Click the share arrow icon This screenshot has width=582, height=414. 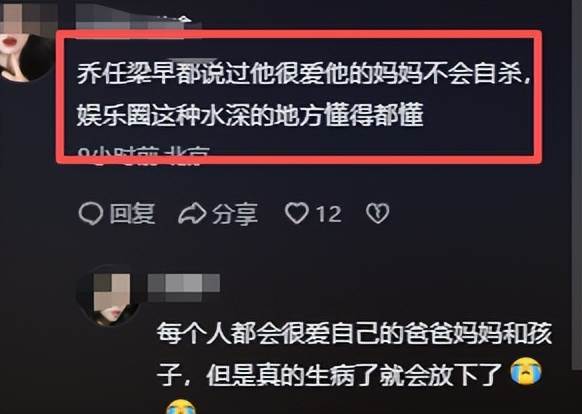point(192,213)
